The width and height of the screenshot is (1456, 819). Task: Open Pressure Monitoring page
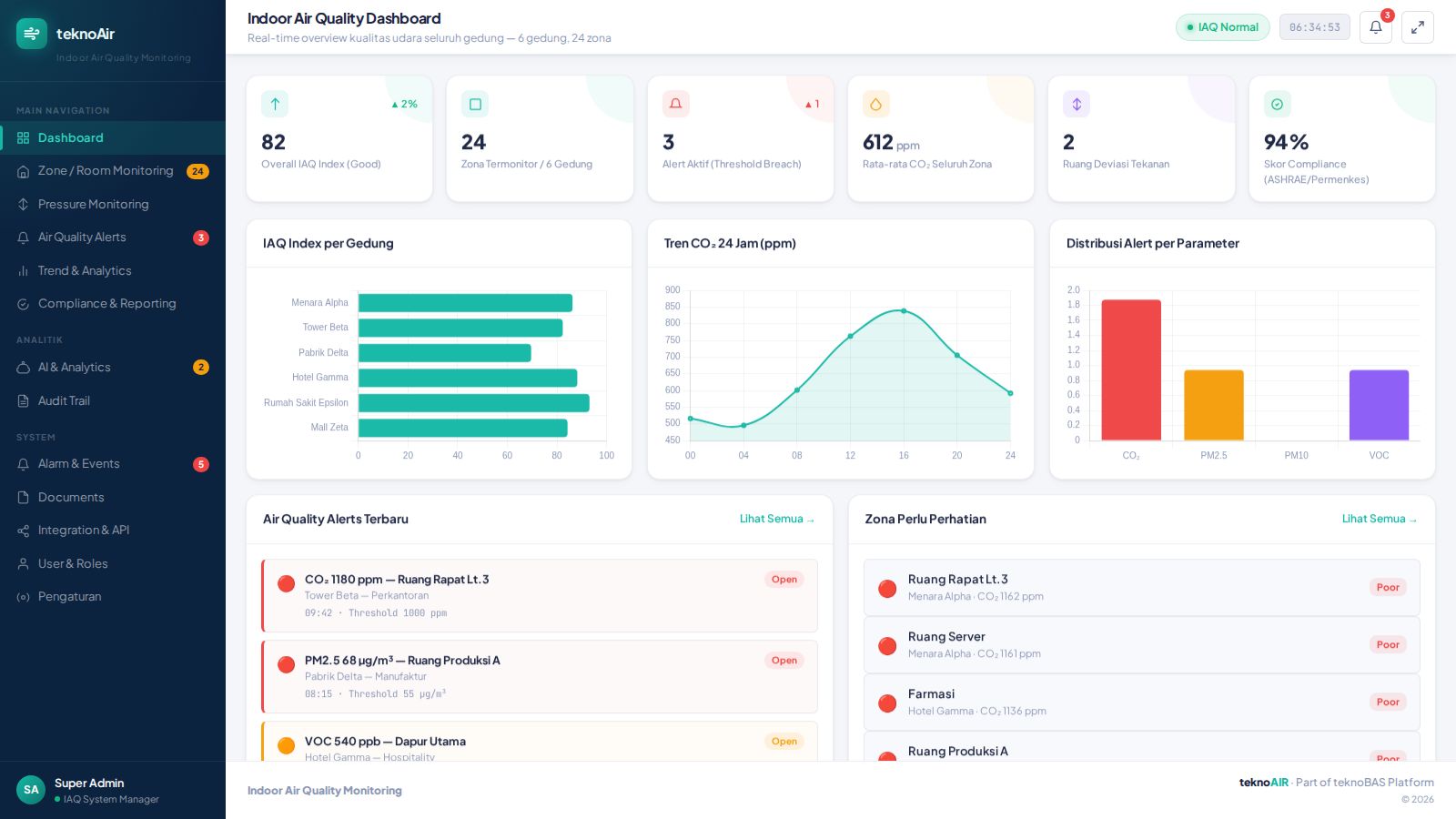113,205
